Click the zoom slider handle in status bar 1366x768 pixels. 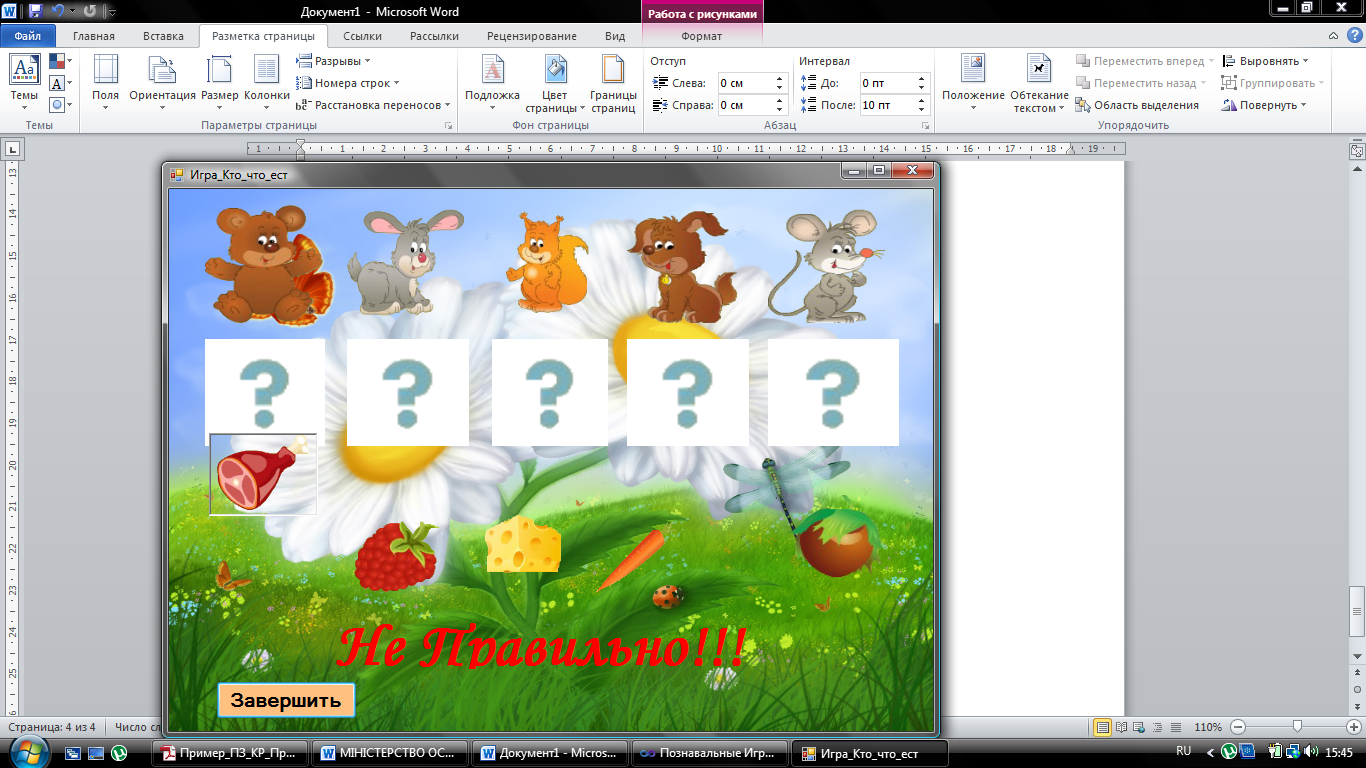point(1297,727)
